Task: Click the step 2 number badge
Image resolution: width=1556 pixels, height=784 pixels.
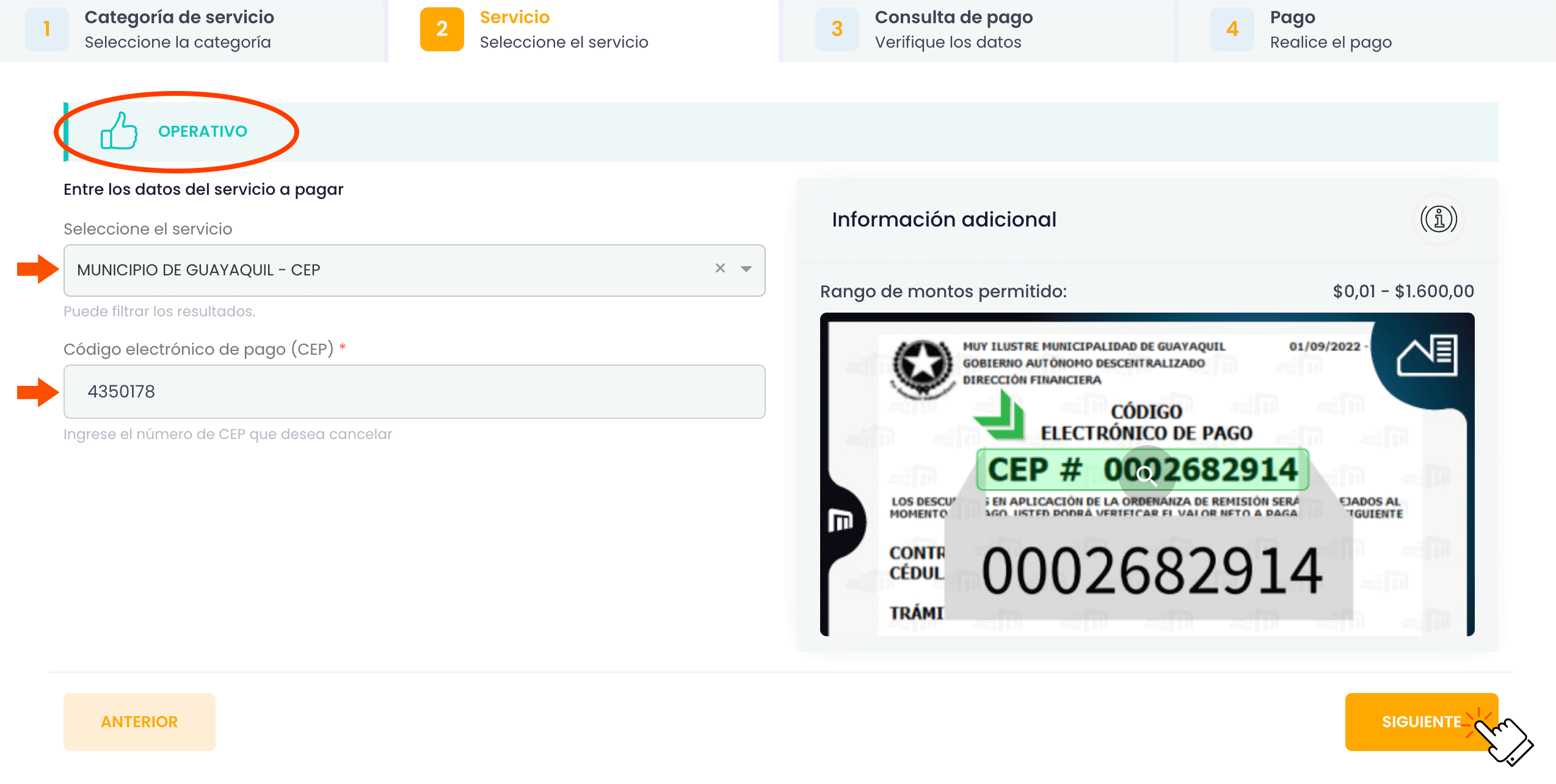Action: point(442,29)
